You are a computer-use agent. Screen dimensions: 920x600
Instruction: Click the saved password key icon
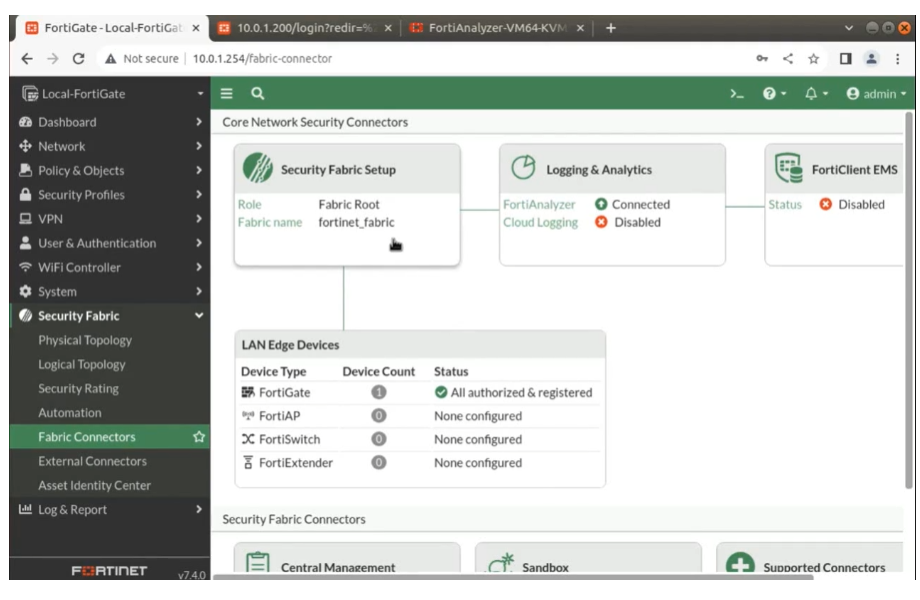762,59
